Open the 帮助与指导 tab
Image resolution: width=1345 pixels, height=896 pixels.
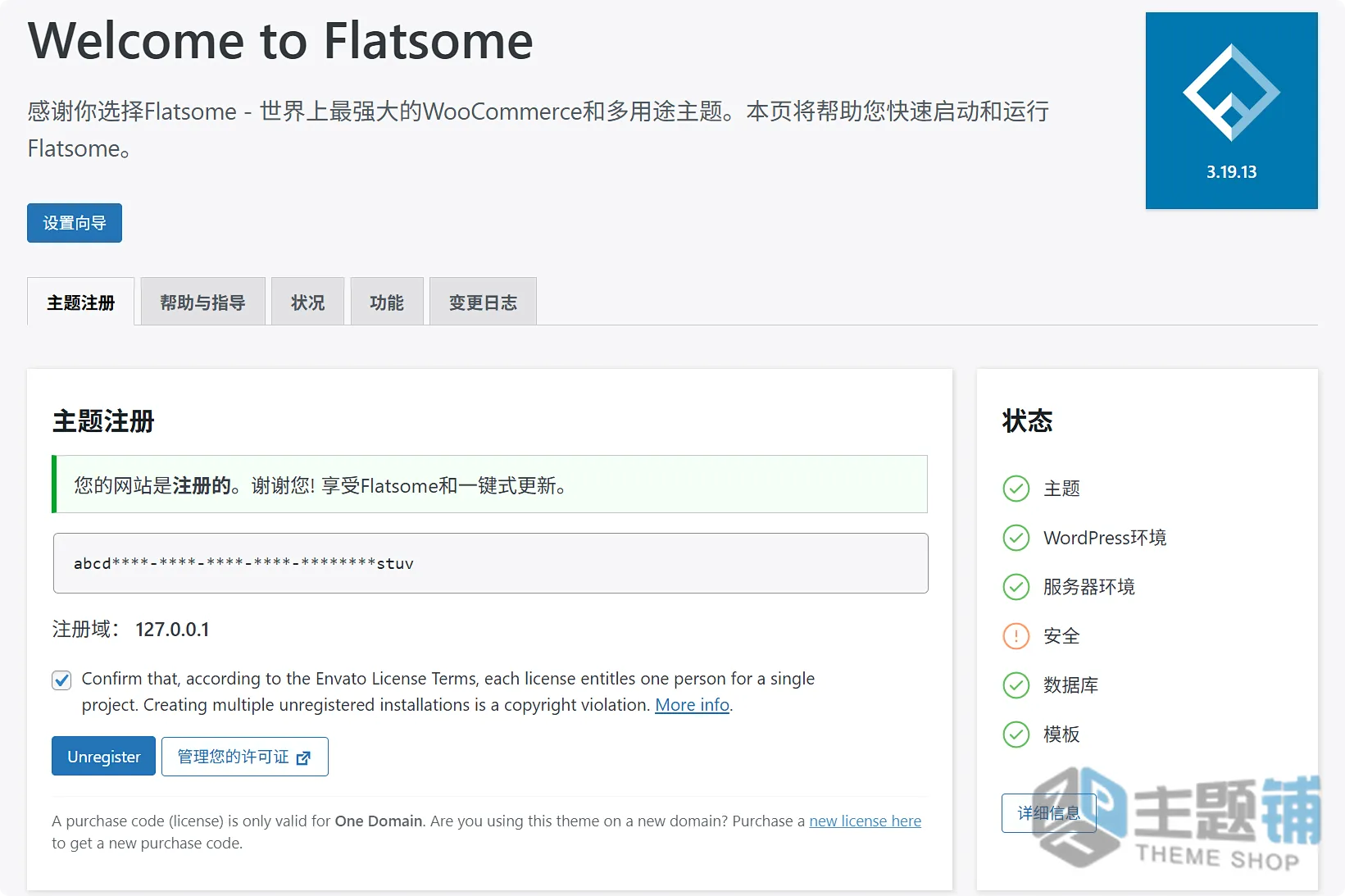pyautogui.click(x=202, y=302)
